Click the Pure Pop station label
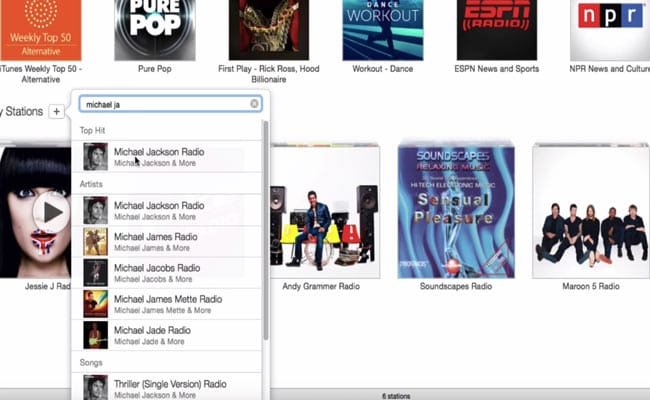650x400 pixels. [x=155, y=69]
